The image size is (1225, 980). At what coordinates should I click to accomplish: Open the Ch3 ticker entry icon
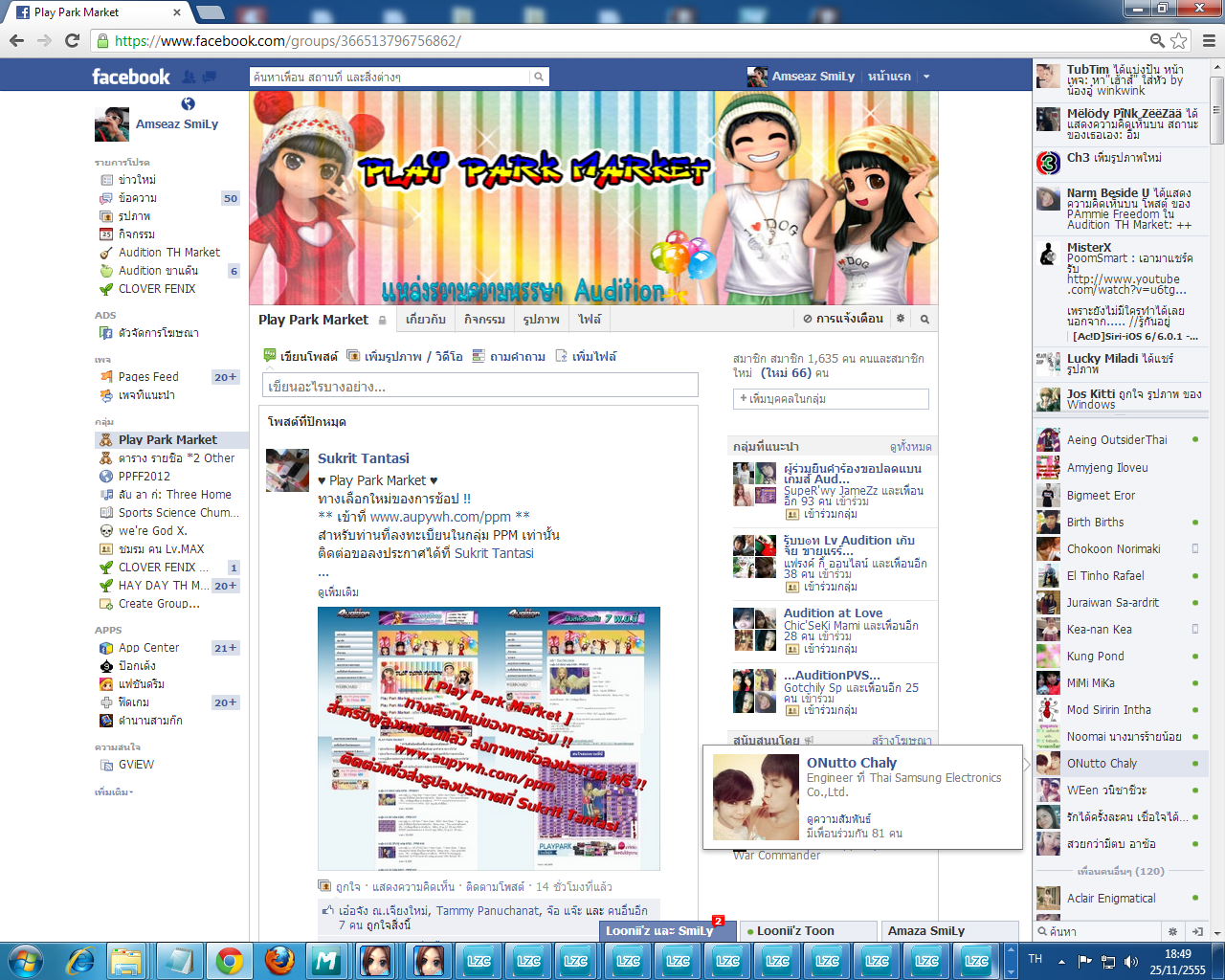(1049, 163)
